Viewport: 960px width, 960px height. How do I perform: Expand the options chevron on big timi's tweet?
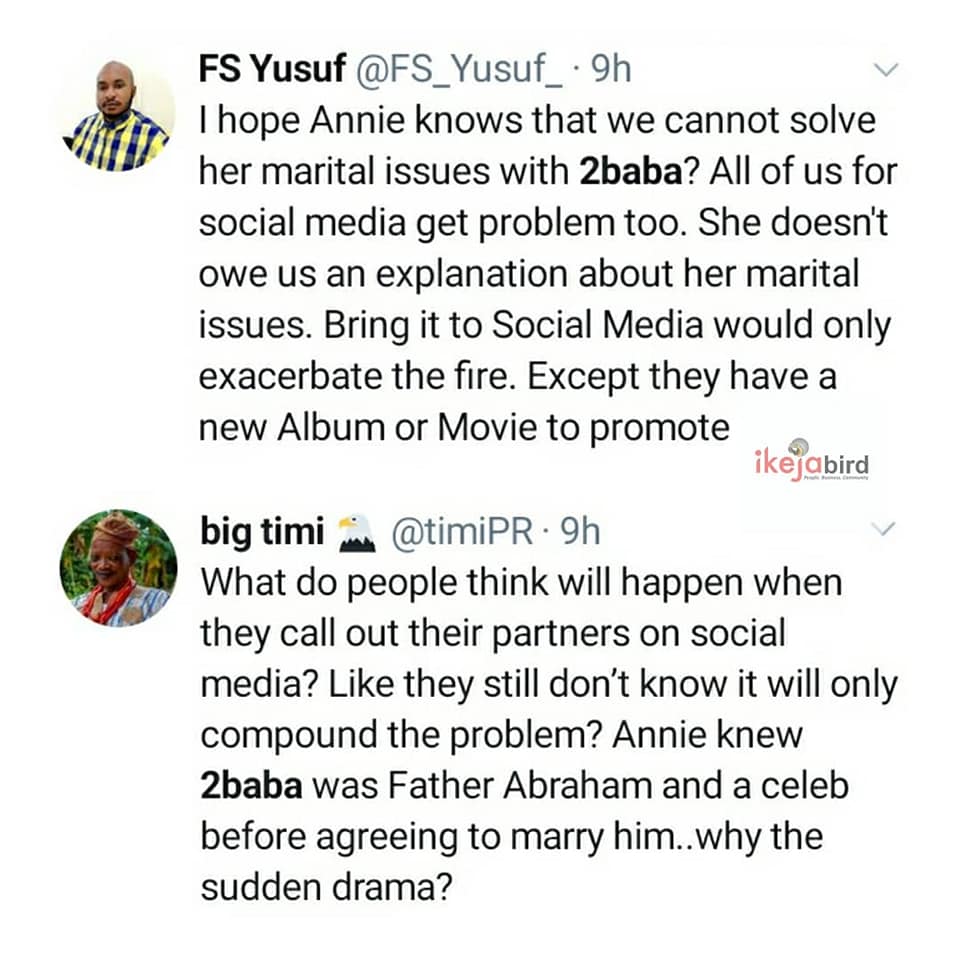pos(886,530)
